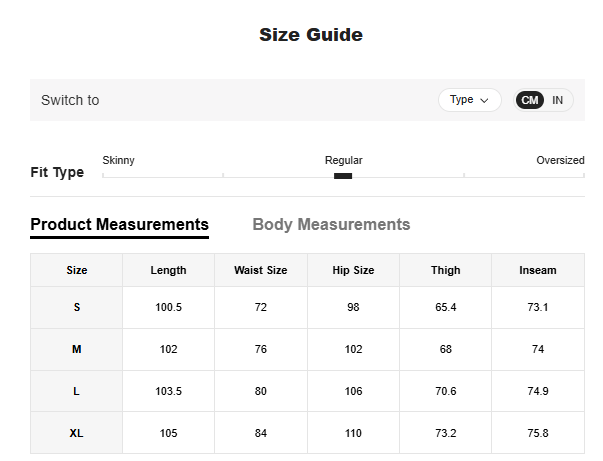Click the Oversized fit label

[560, 160]
